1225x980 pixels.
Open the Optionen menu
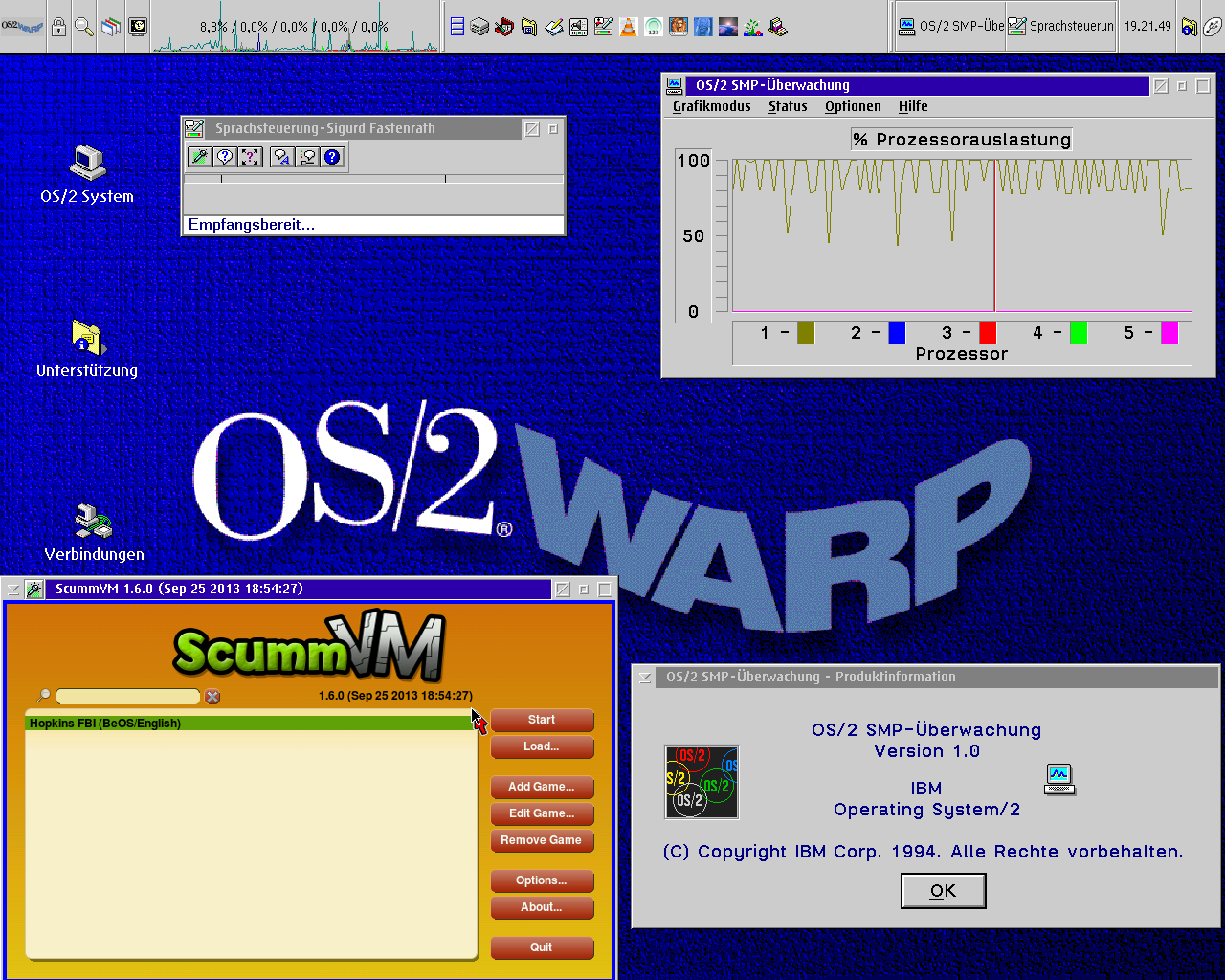coord(853,106)
